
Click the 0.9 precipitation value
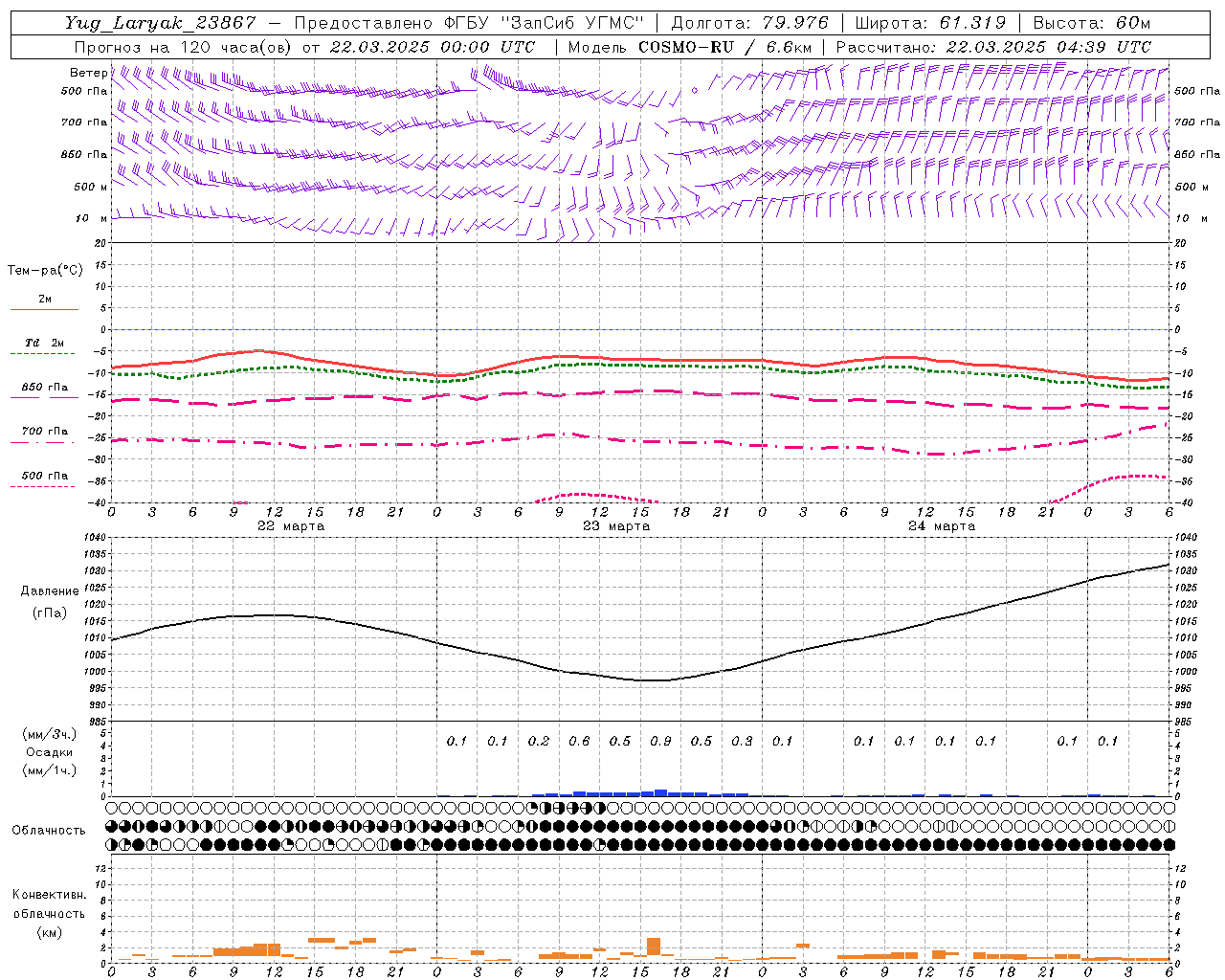[x=660, y=742]
